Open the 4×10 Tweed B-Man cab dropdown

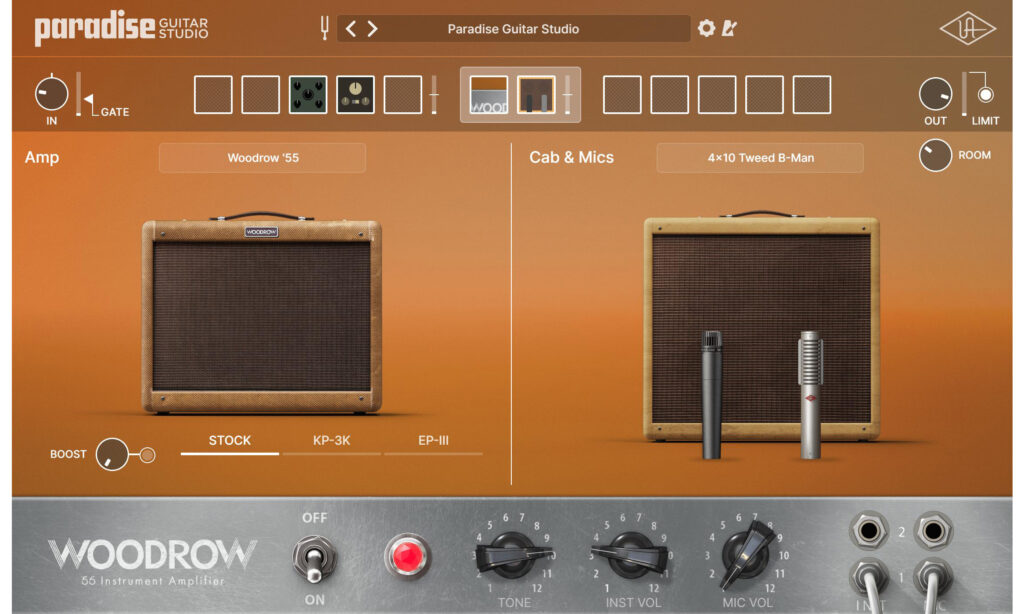pos(759,158)
